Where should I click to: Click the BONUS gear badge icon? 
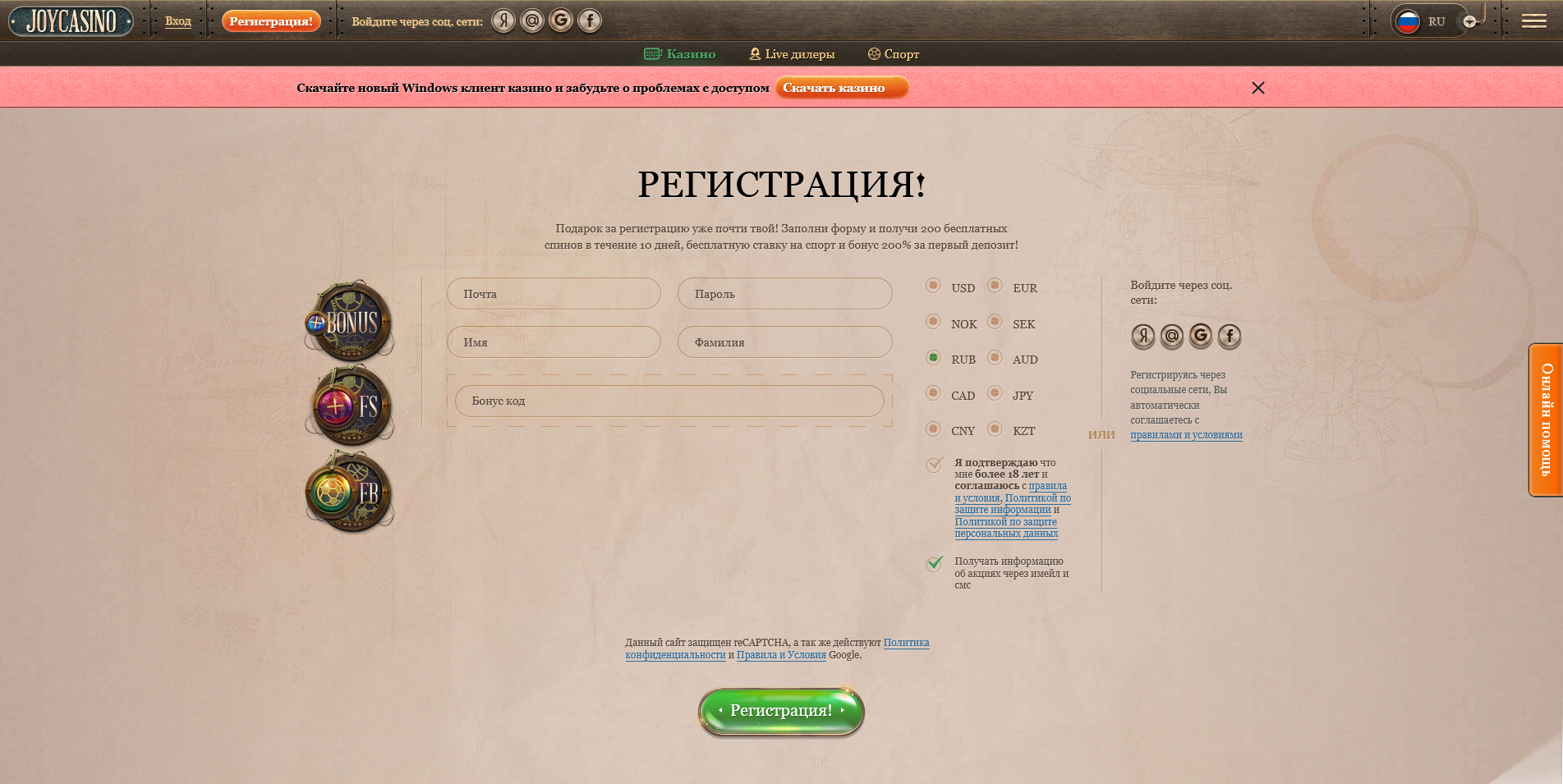[351, 322]
